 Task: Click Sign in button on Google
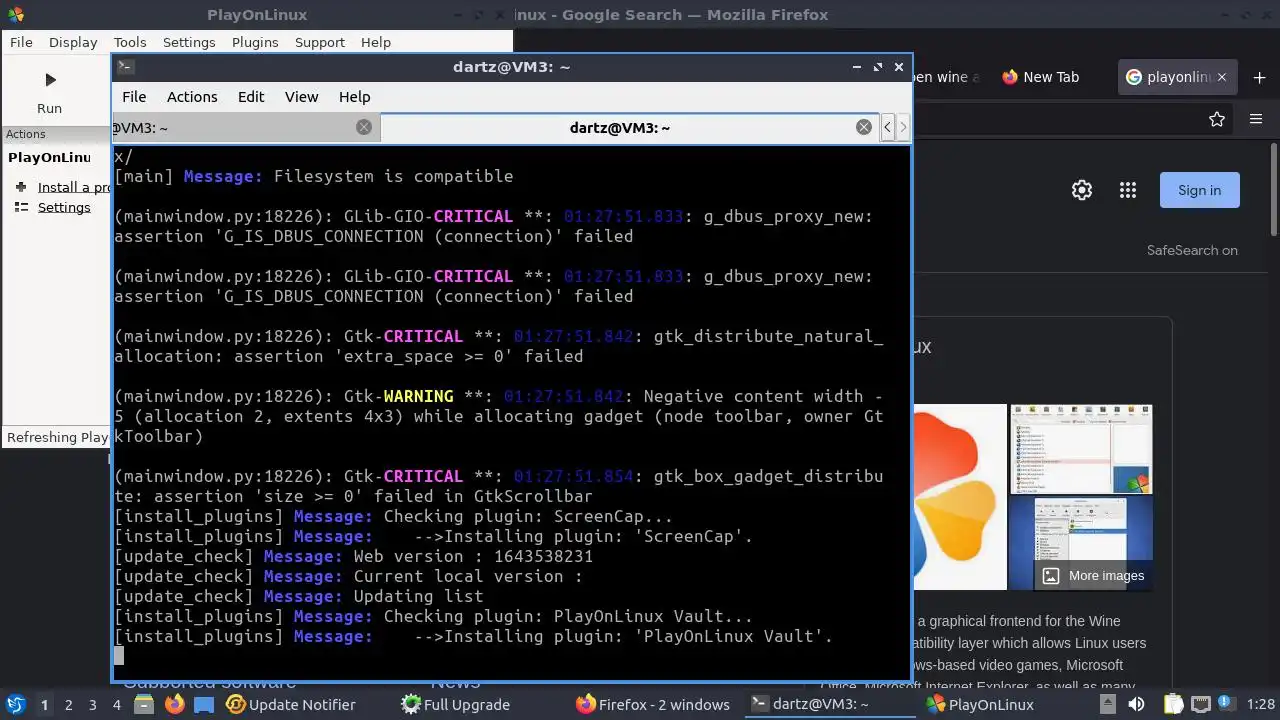(1199, 190)
